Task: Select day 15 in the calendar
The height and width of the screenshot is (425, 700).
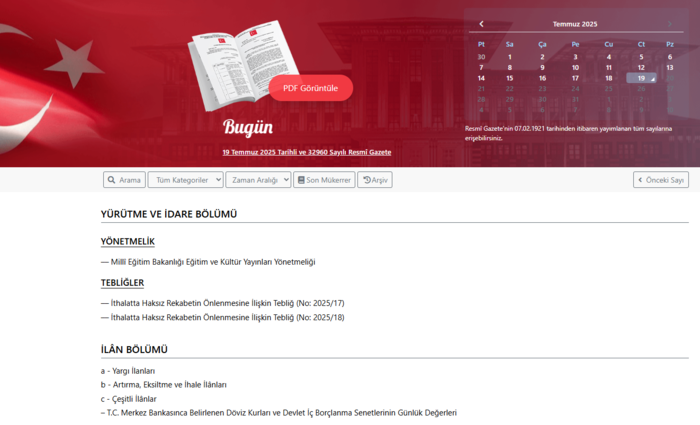Action: (509, 78)
